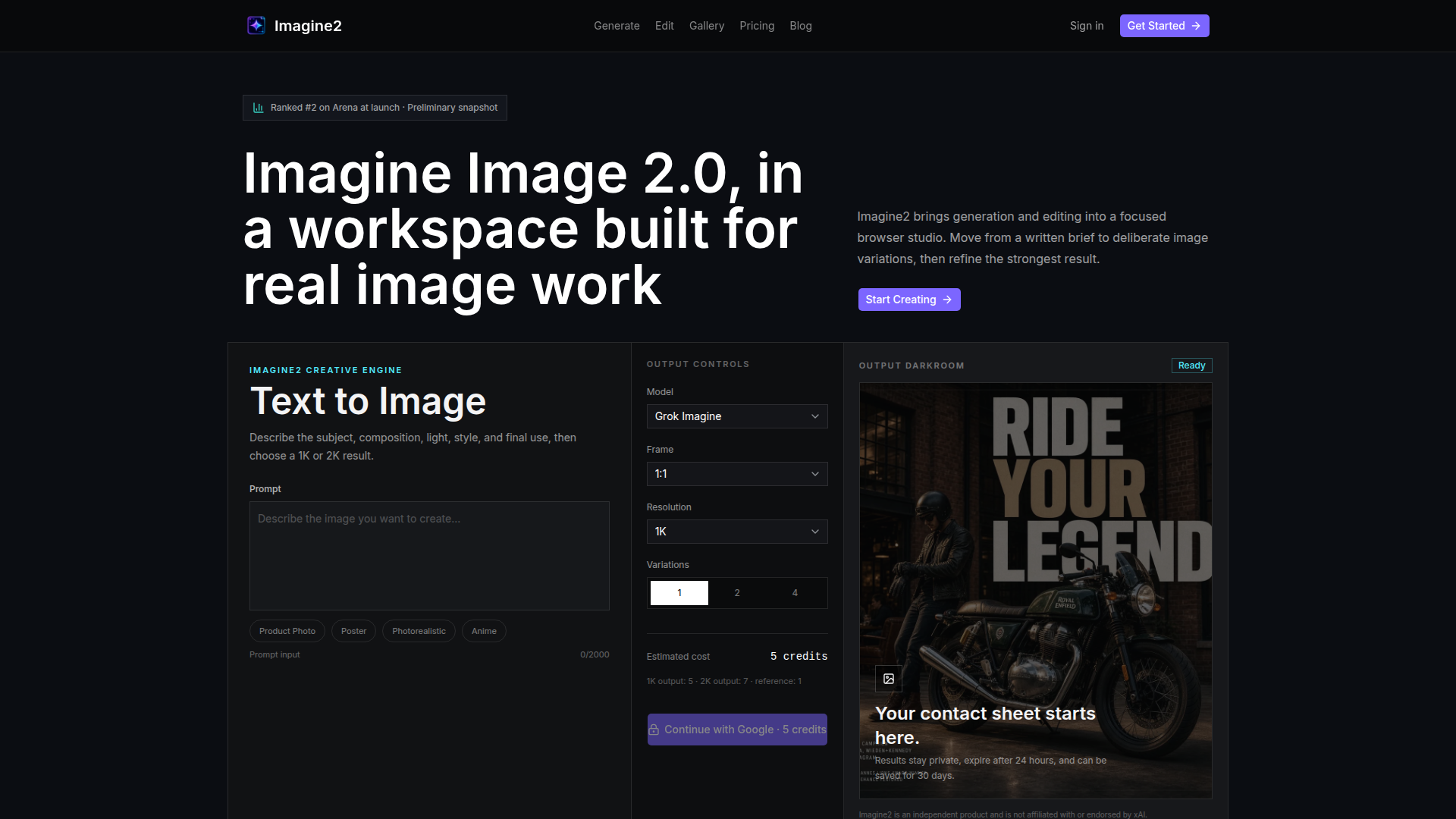Click the Imagine2 brand name link
Viewport: 1456px width, 819px height.
308,26
